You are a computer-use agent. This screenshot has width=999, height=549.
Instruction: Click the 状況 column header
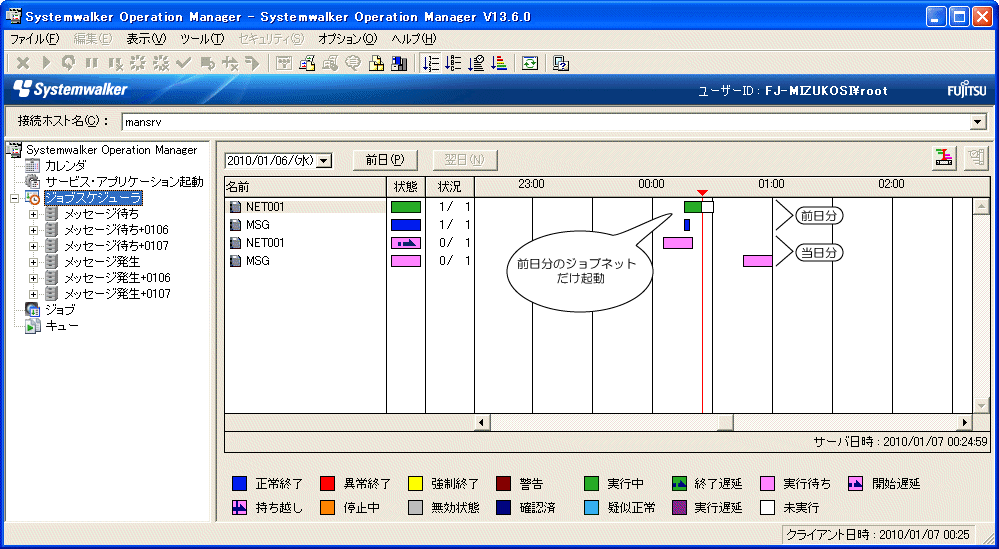(x=450, y=187)
